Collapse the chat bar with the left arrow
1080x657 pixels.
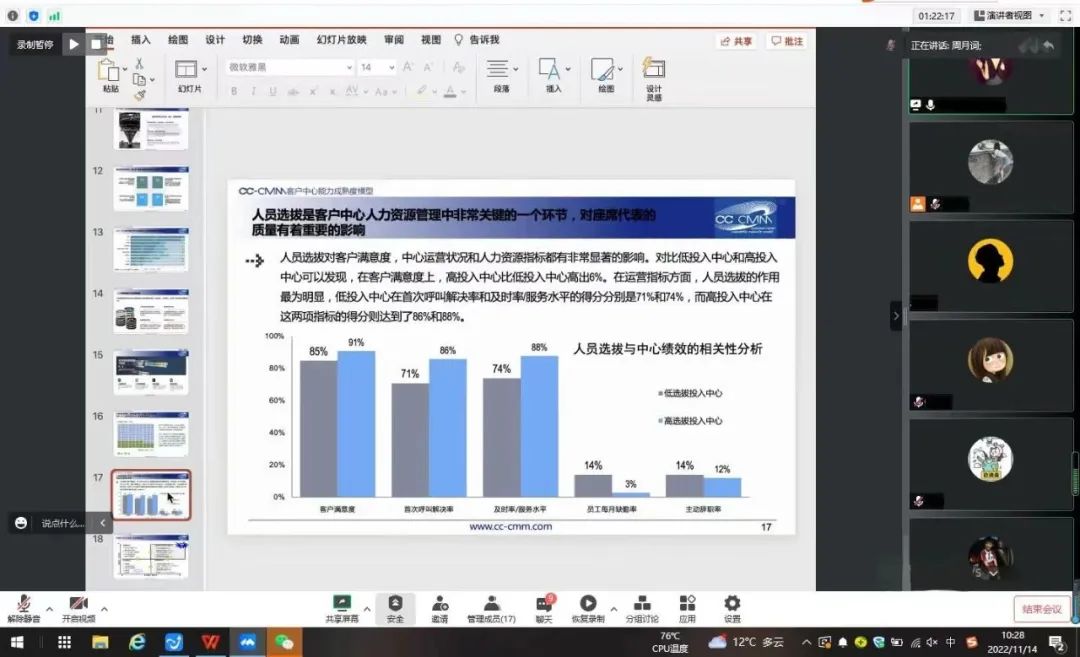[102, 523]
